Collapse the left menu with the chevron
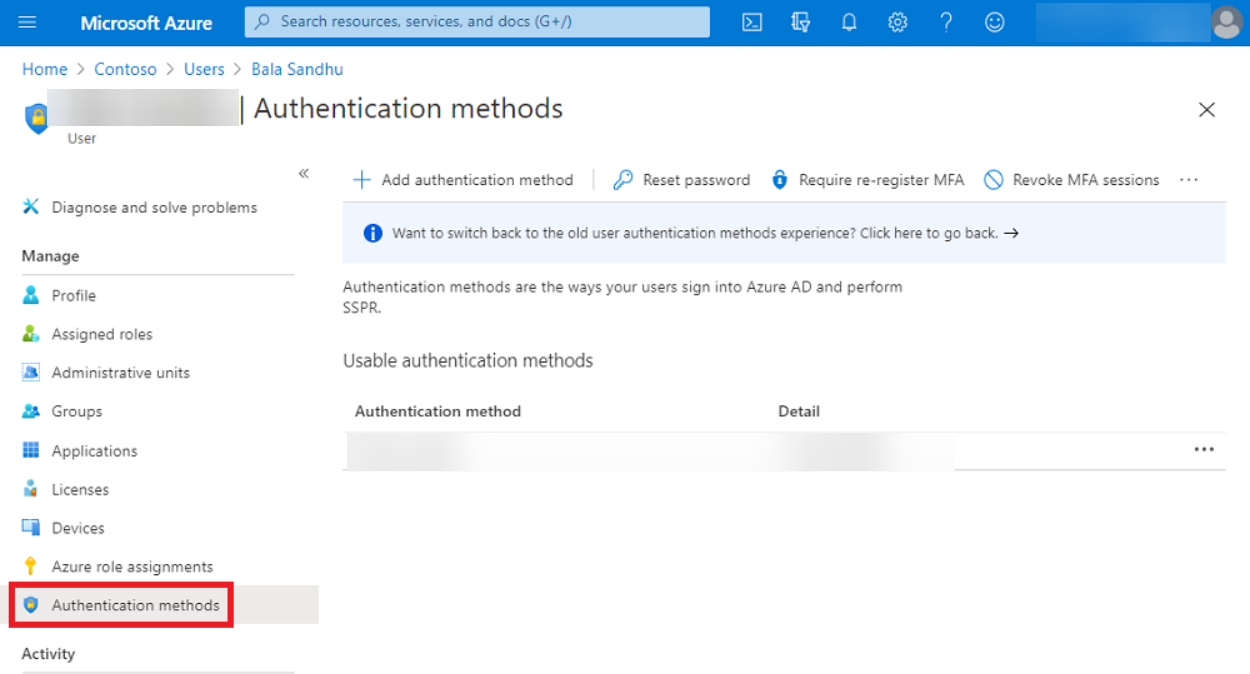The width and height of the screenshot is (1250, 674). (303, 172)
